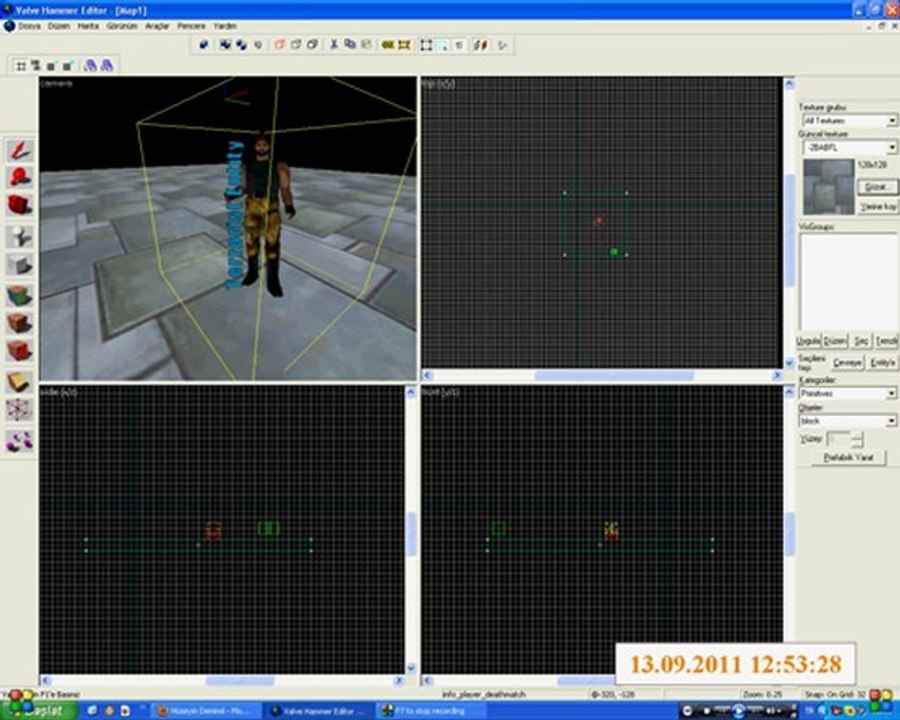The width and height of the screenshot is (900, 720).
Task: Open the Yardım menu
Action: coord(225,26)
